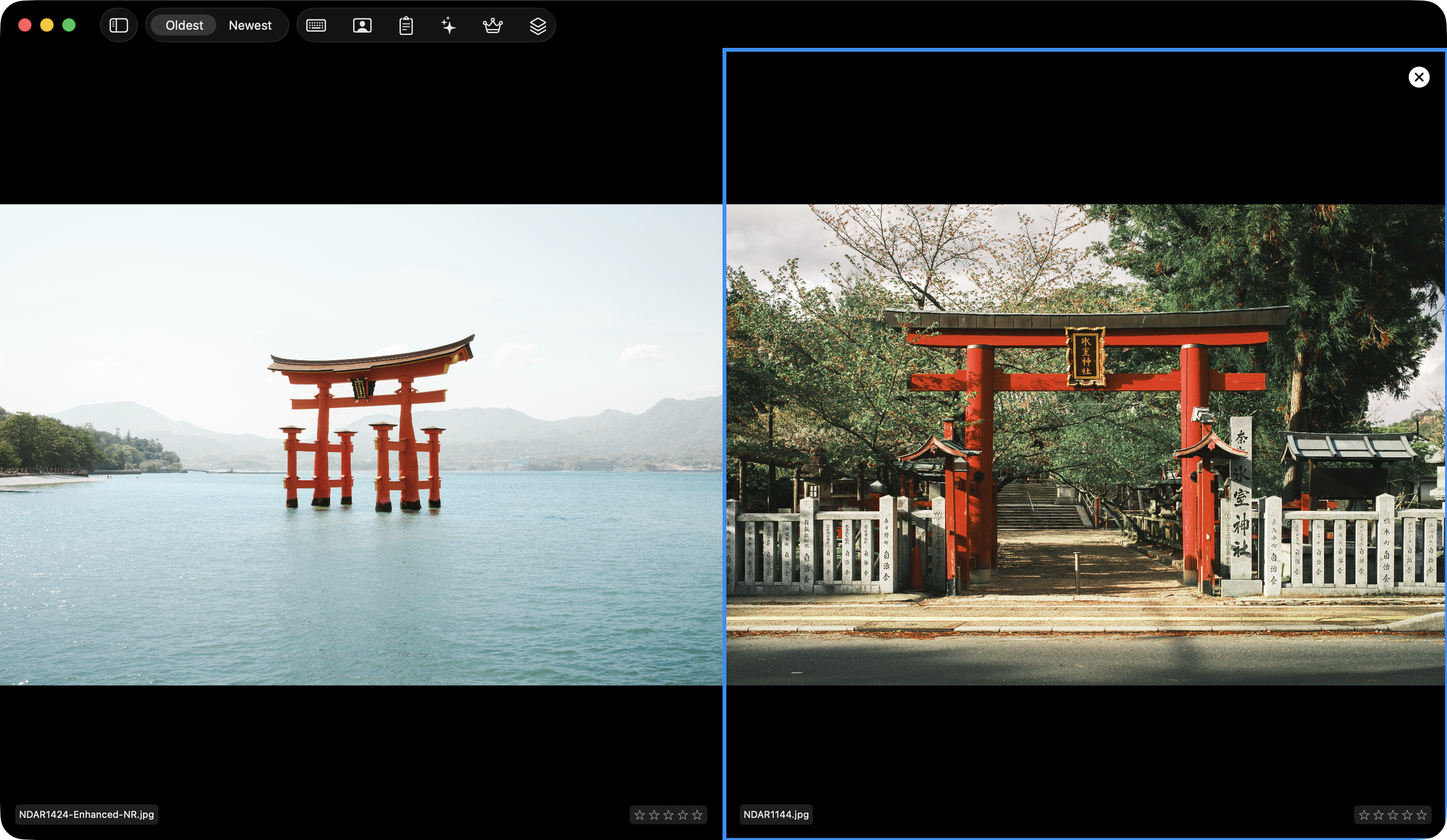Rate NDAR1424-Enhanced-NR.jpg one star

pyautogui.click(x=640, y=815)
